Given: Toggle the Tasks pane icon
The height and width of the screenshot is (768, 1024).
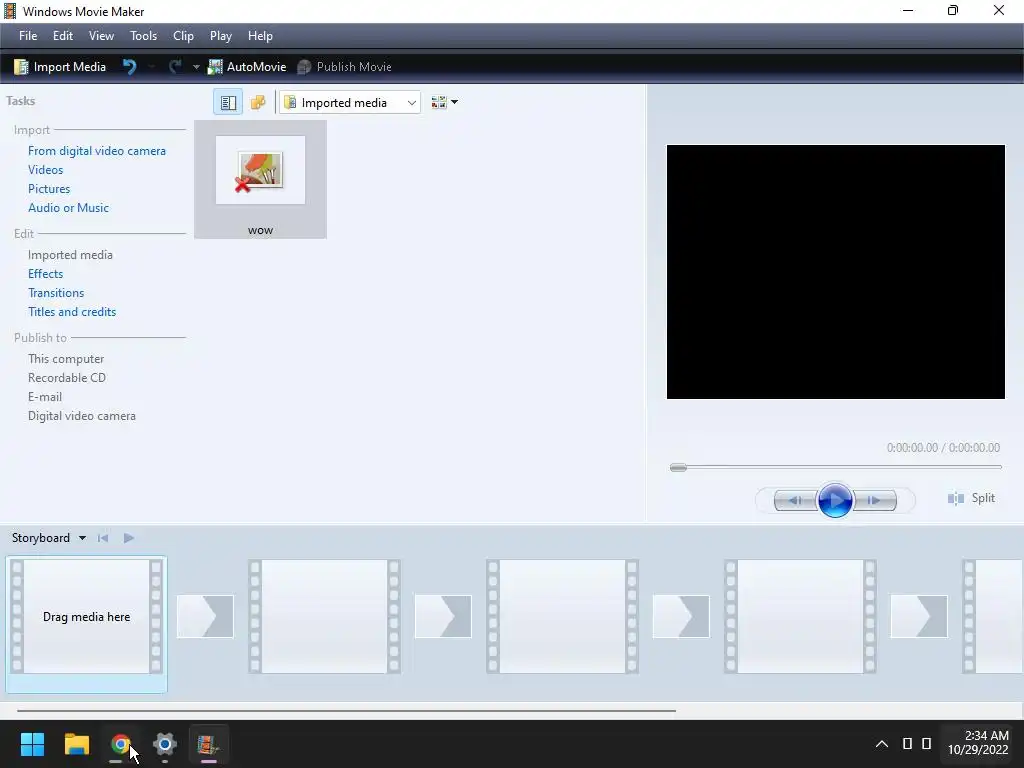Looking at the screenshot, I should tap(228, 103).
